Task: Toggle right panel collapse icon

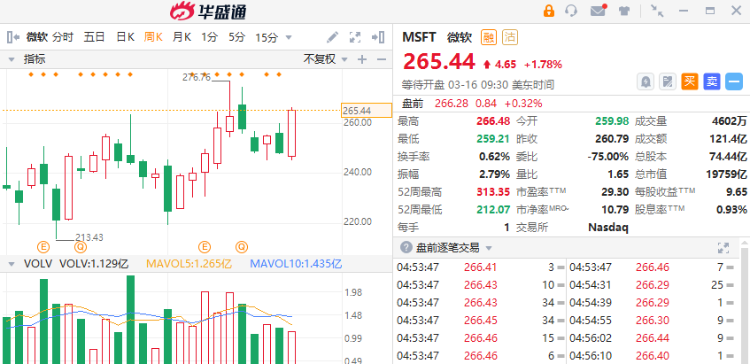Action: [x=378, y=37]
